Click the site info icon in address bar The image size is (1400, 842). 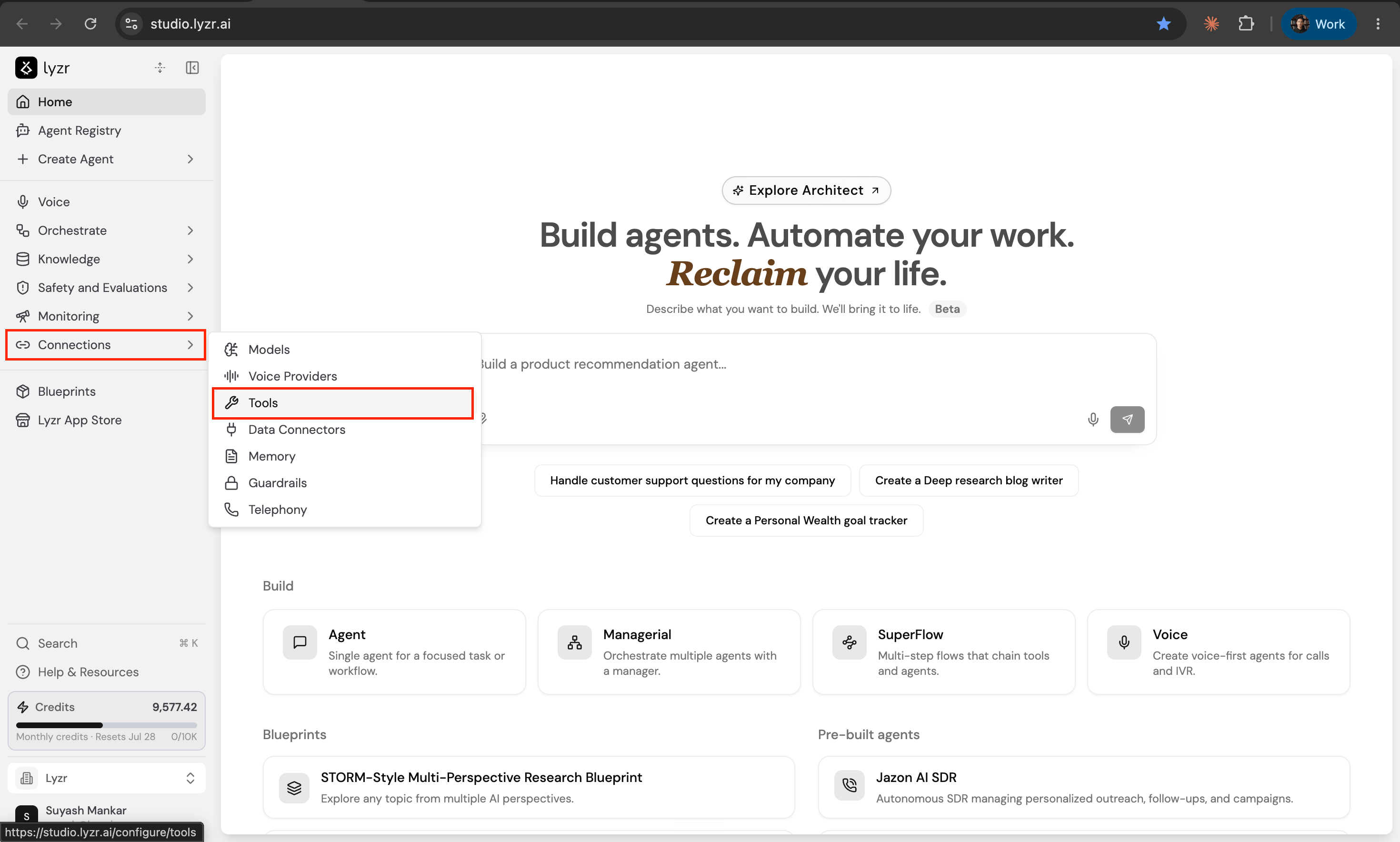pos(131,24)
